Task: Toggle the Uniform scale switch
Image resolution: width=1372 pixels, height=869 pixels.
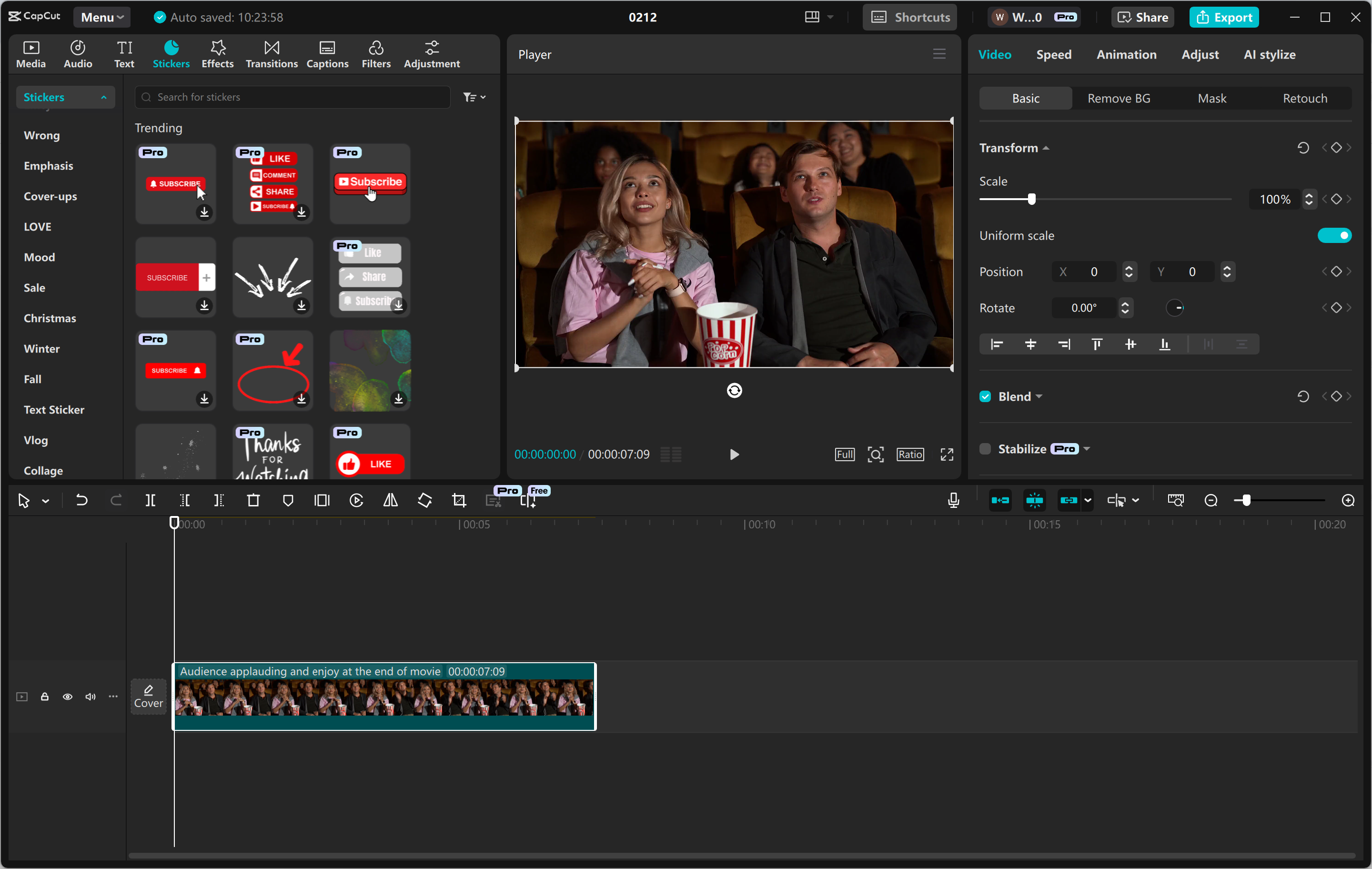Action: pyautogui.click(x=1334, y=235)
